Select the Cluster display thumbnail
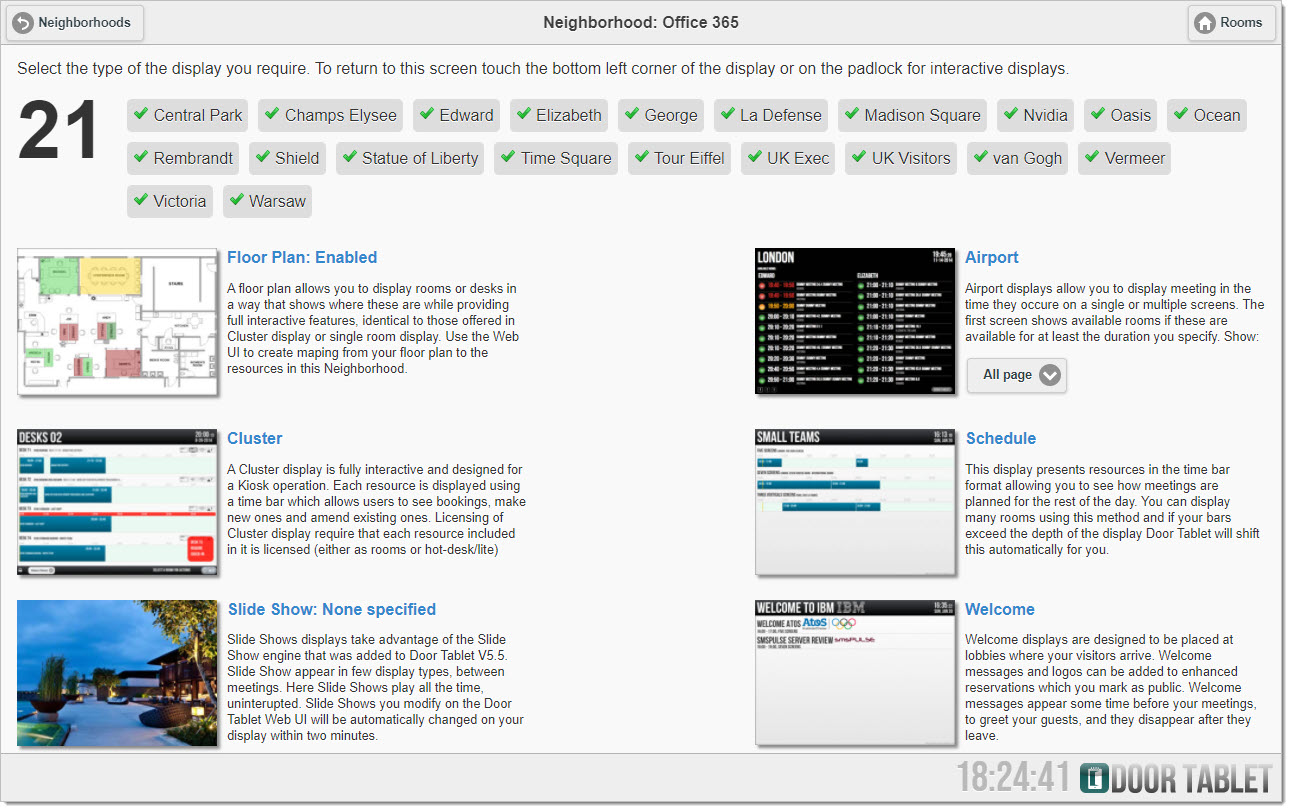This screenshot has height=810, width=1290. coord(117,502)
